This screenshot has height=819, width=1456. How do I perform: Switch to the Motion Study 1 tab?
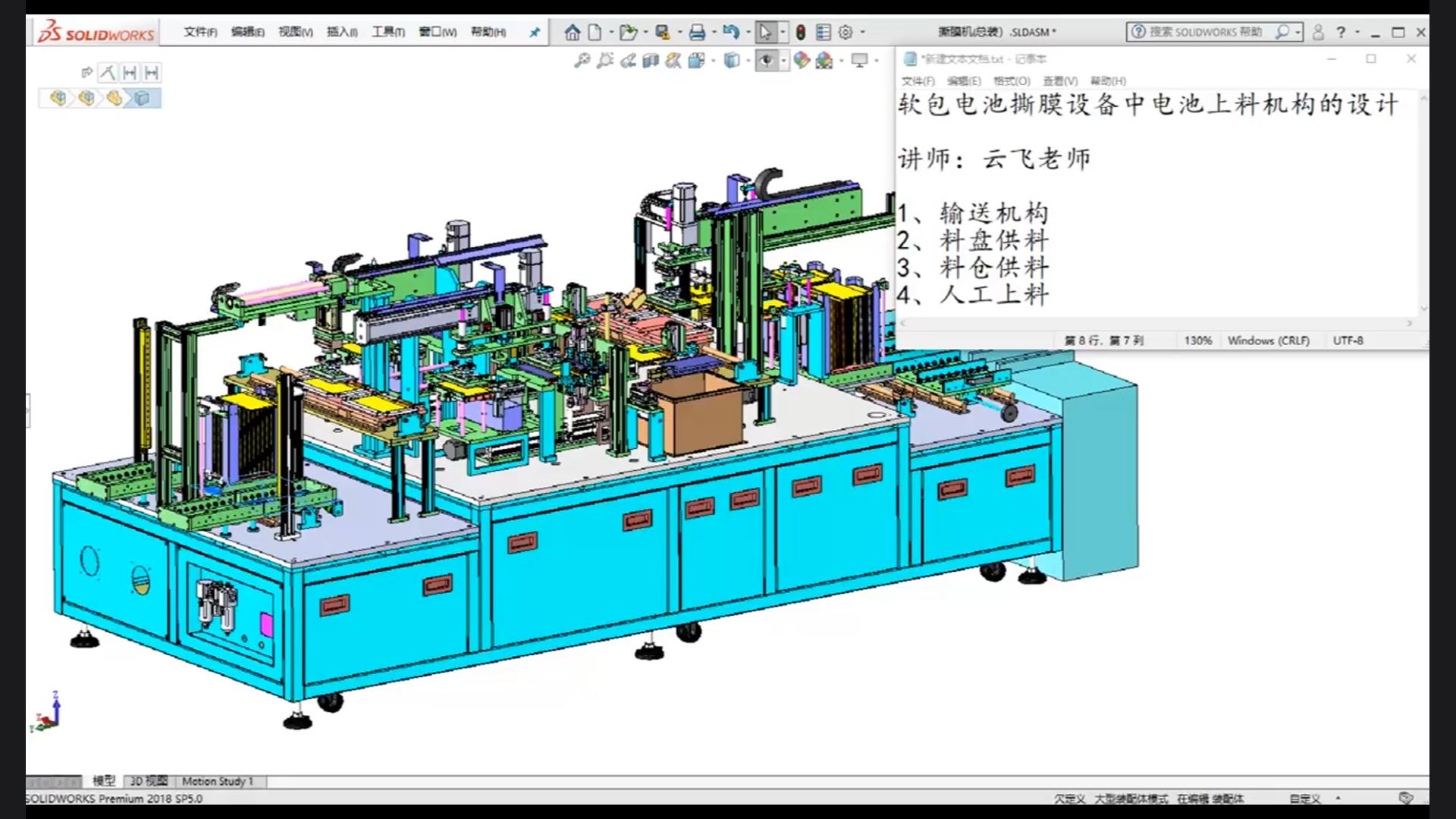pos(218,781)
